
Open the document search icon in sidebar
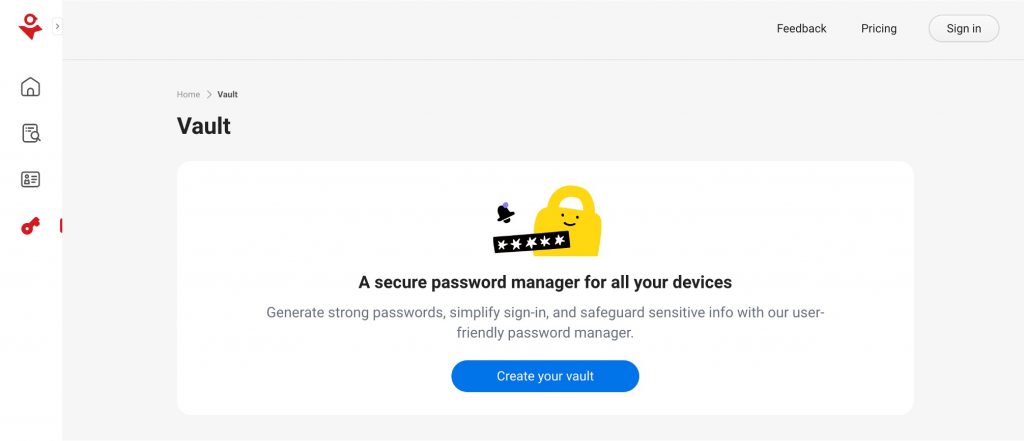click(x=30, y=133)
